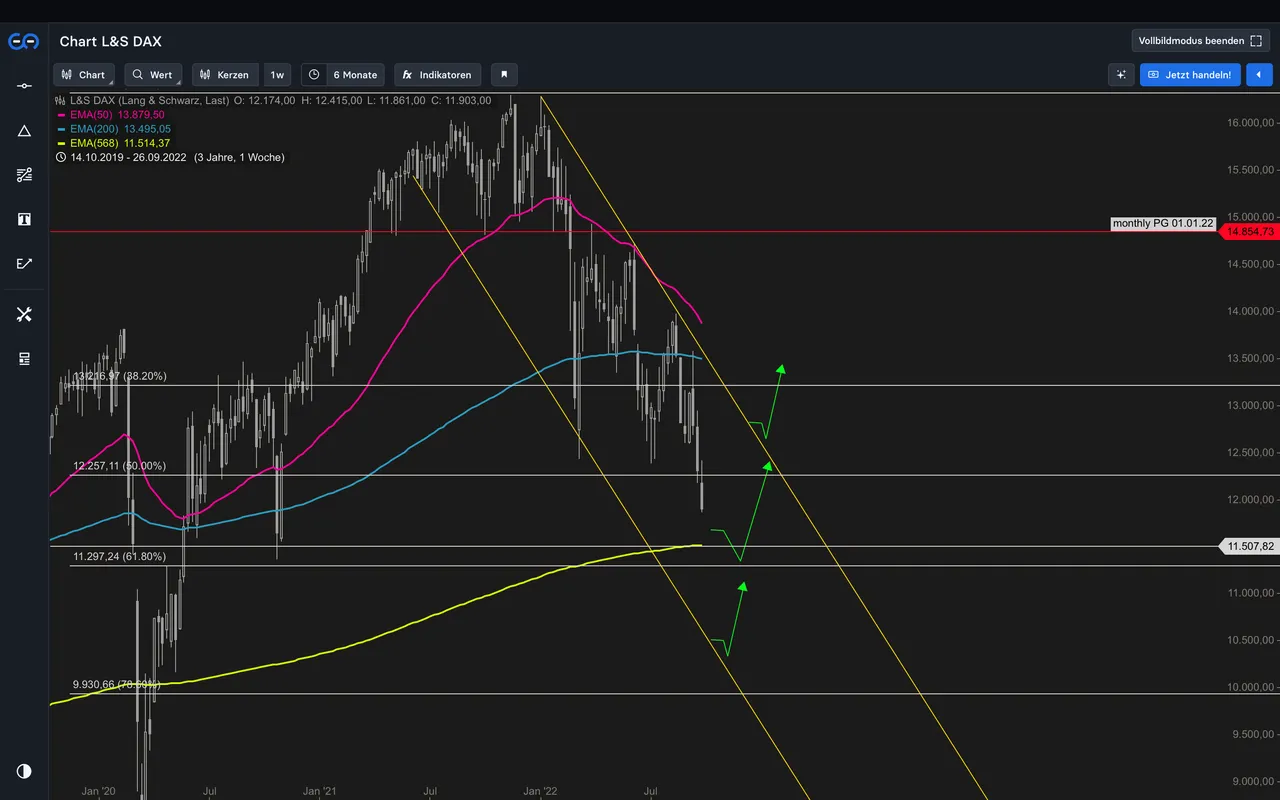Click the 9.930,66 Fibonacci level label
Screen dimensions: 1280x800
pyautogui.click(x=116, y=685)
